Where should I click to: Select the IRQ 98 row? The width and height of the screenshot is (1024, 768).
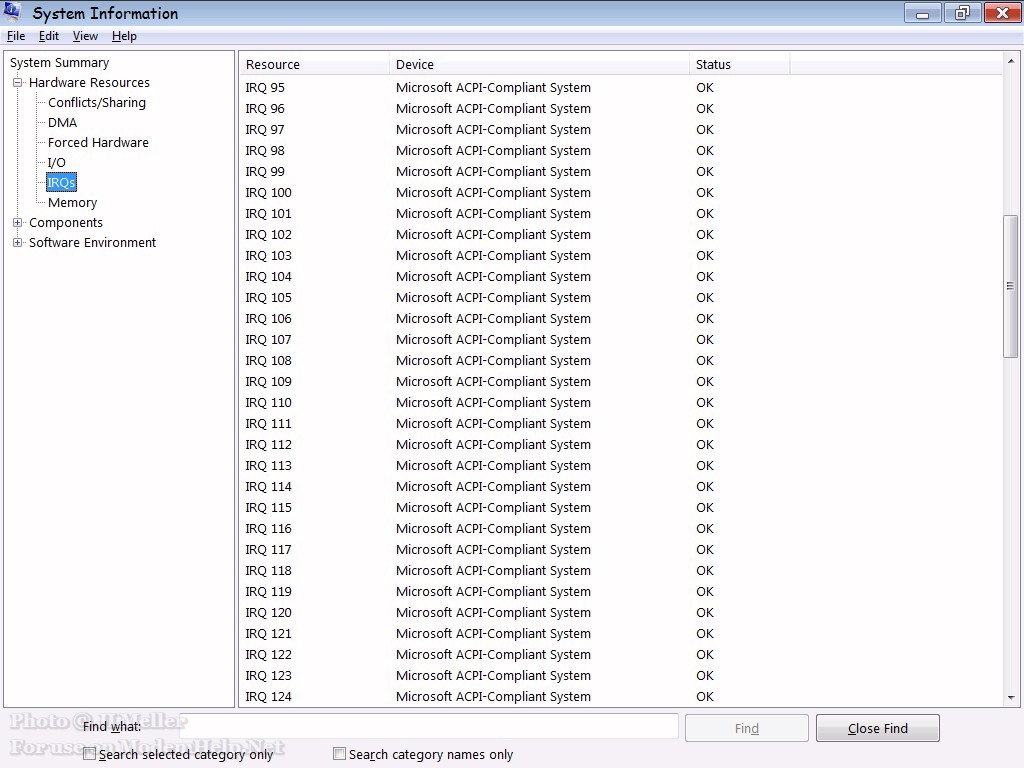tap(620, 150)
